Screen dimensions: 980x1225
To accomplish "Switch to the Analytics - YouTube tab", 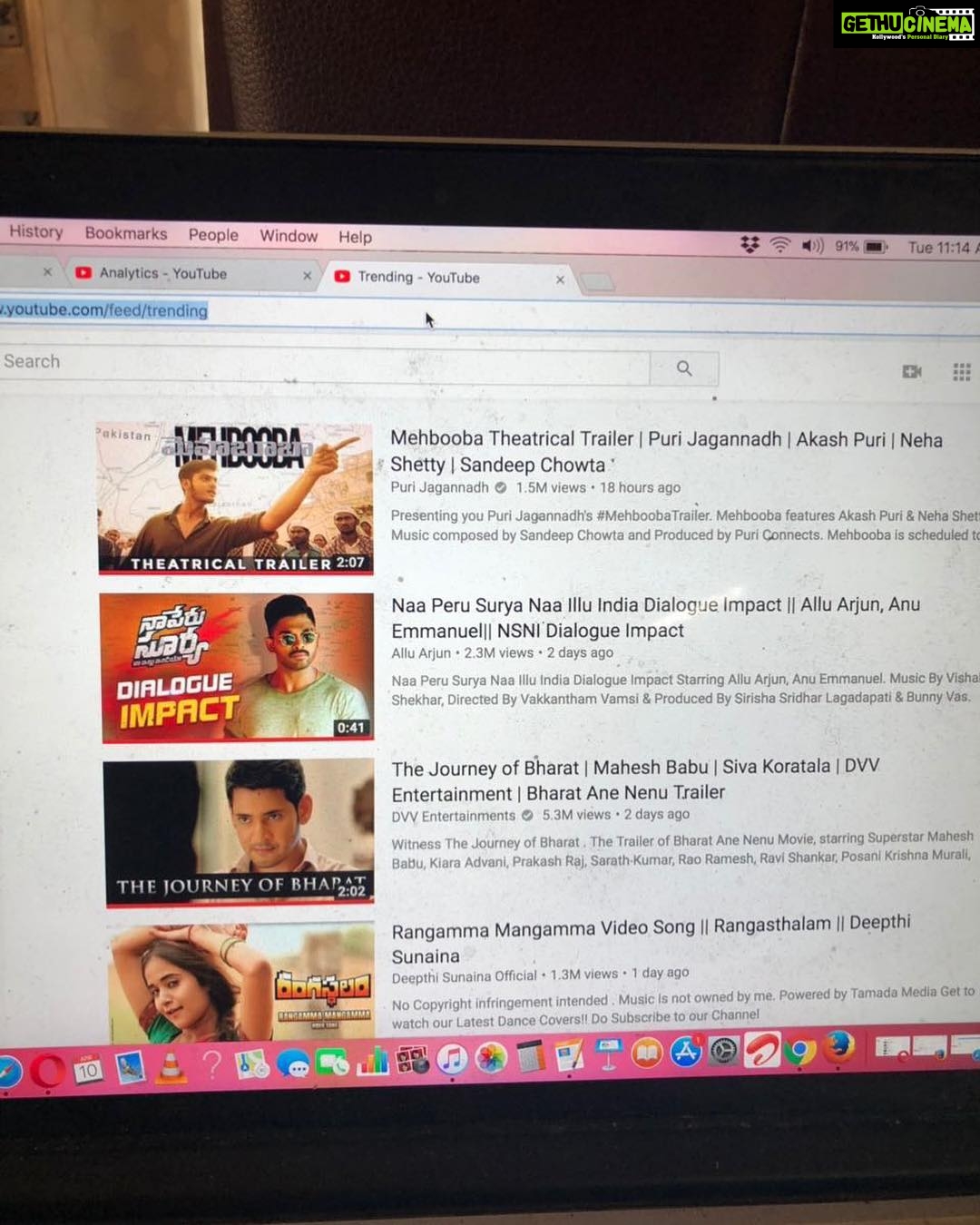I will [191, 273].
